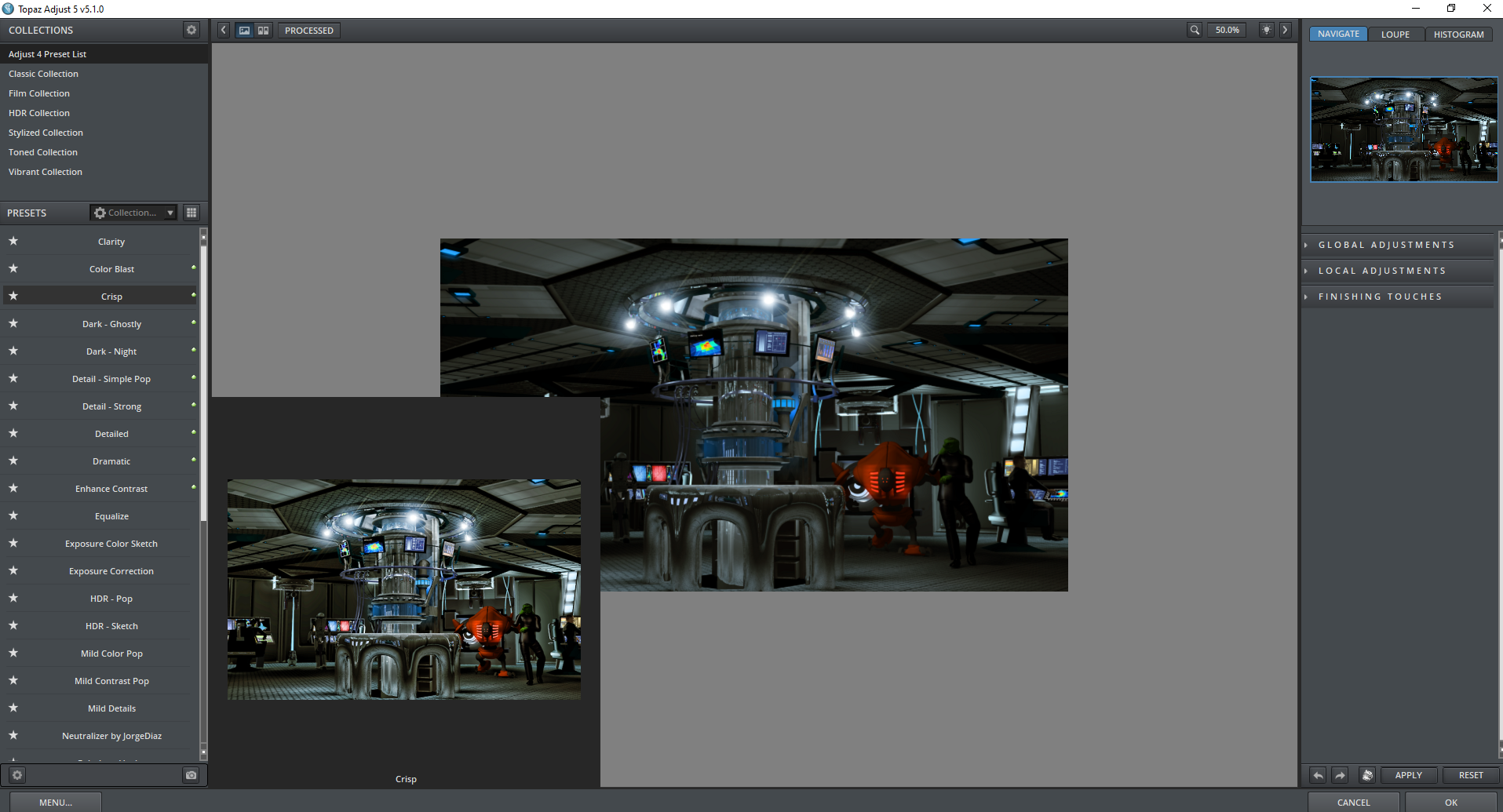
Task: Favorite the Dramatic preset via star
Action: pos(13,461)
